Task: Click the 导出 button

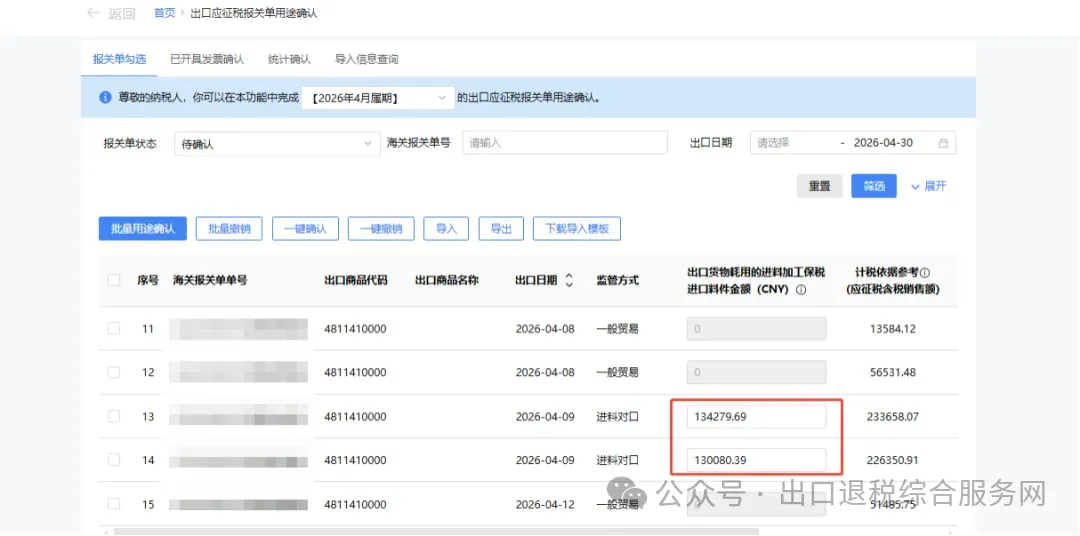Action: [501, 229]
